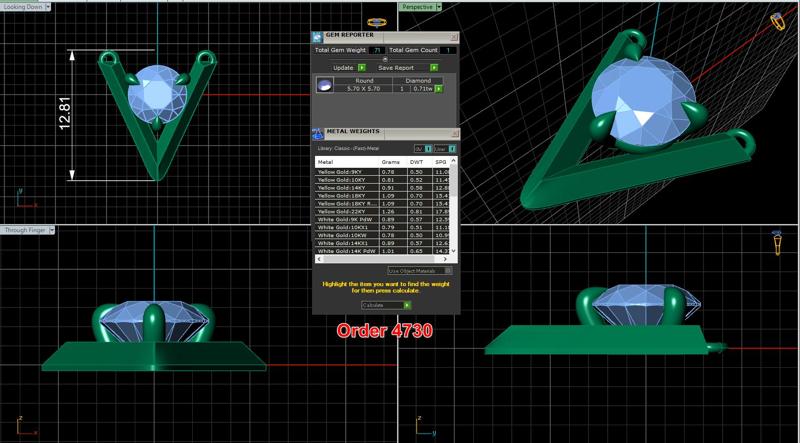Select the White Gold:14KX1 row

point(382,243)
